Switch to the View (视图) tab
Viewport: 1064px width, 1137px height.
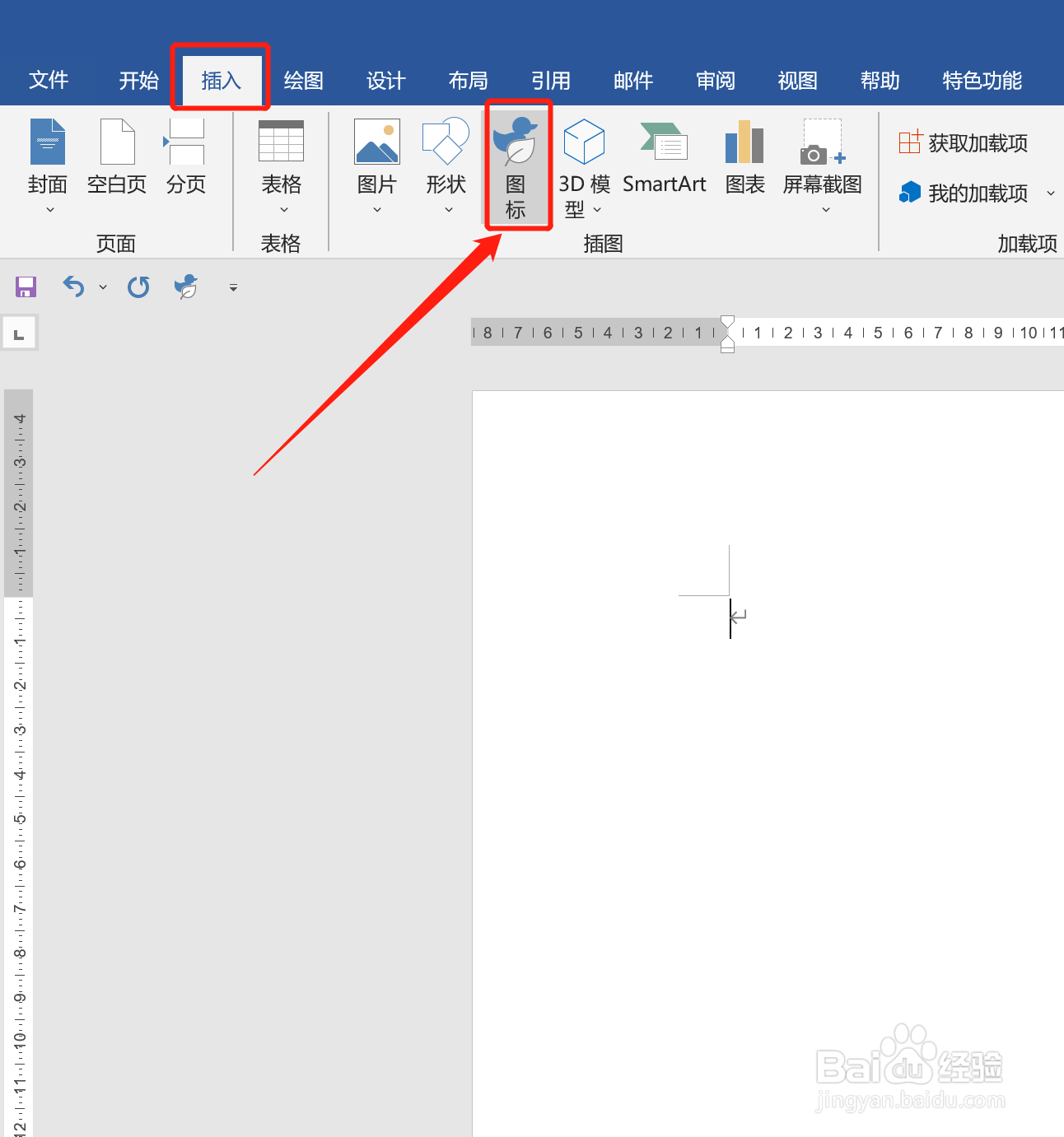(x=797, y=81)
